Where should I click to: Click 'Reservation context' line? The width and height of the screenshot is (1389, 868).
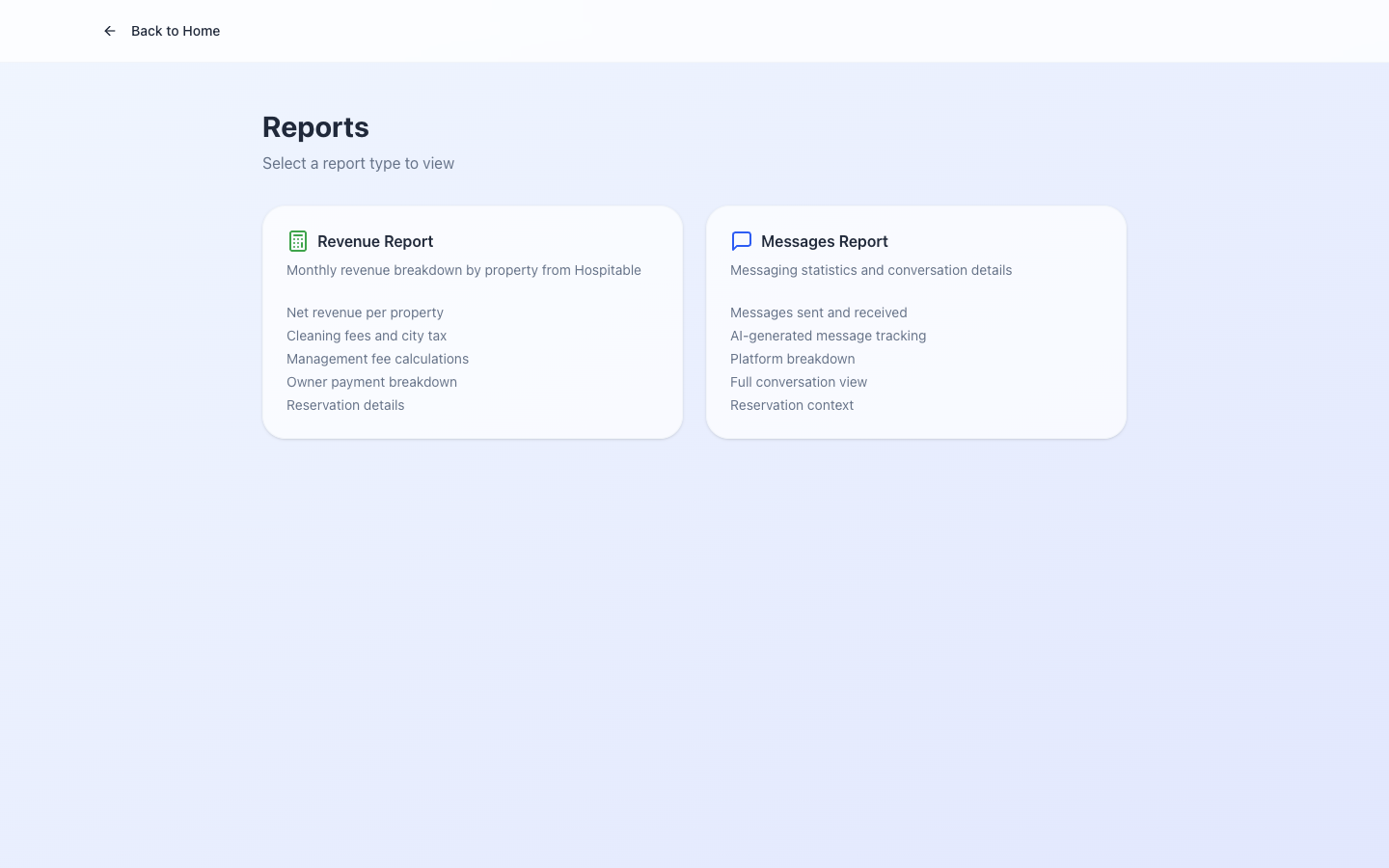tap(792, 405)
